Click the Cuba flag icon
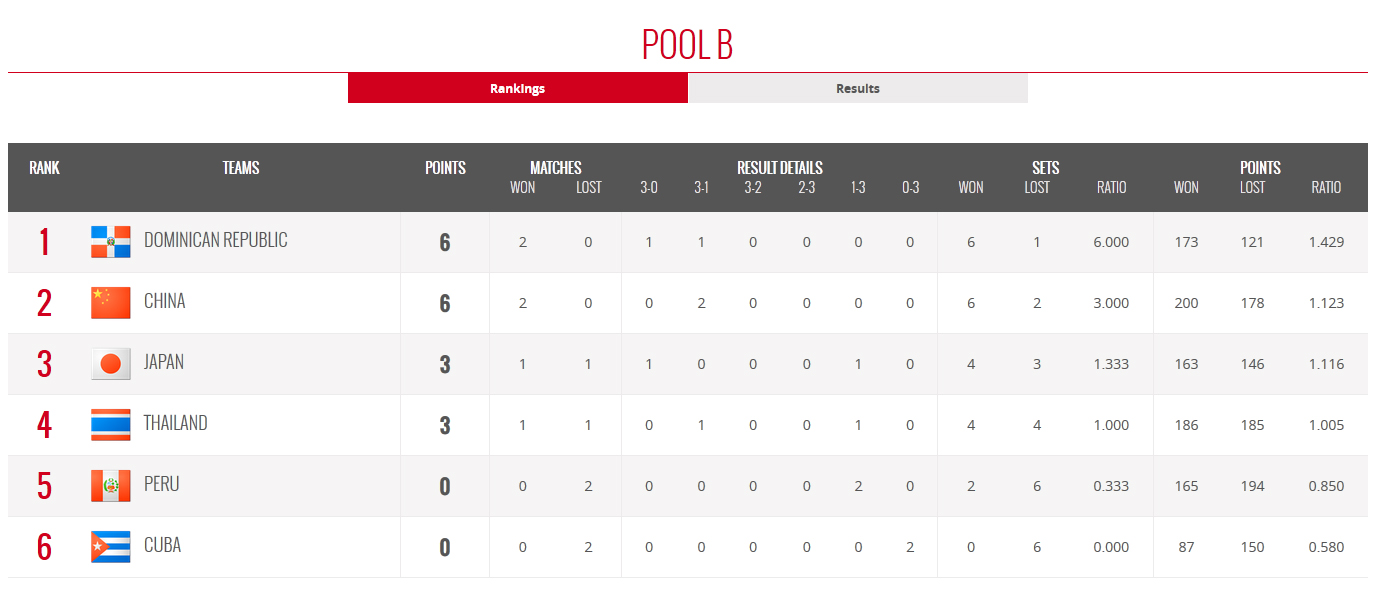1382x604 pixels. (110, 547)
